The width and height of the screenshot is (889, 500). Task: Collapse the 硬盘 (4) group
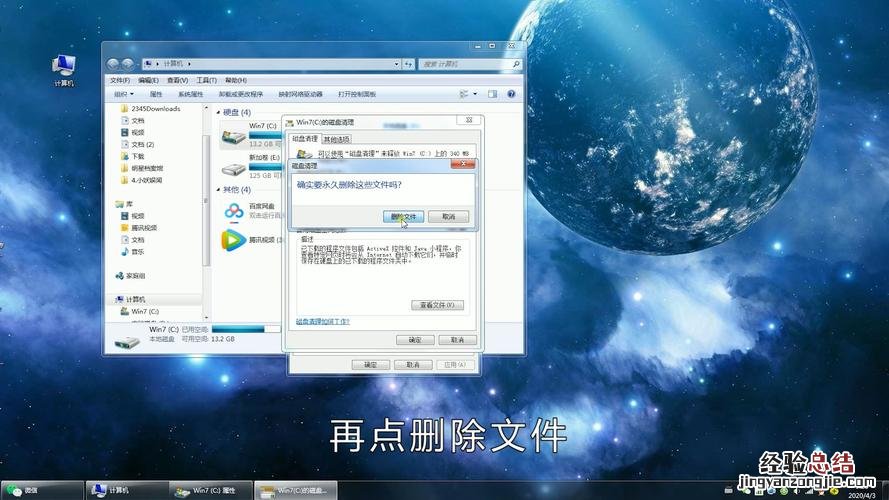219,112
